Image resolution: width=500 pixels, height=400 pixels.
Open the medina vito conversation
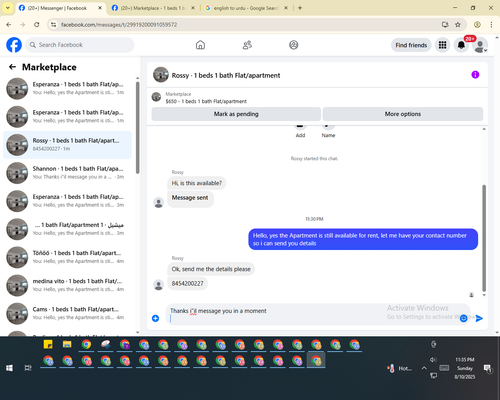pyautogui.click(x=67, y=285)
